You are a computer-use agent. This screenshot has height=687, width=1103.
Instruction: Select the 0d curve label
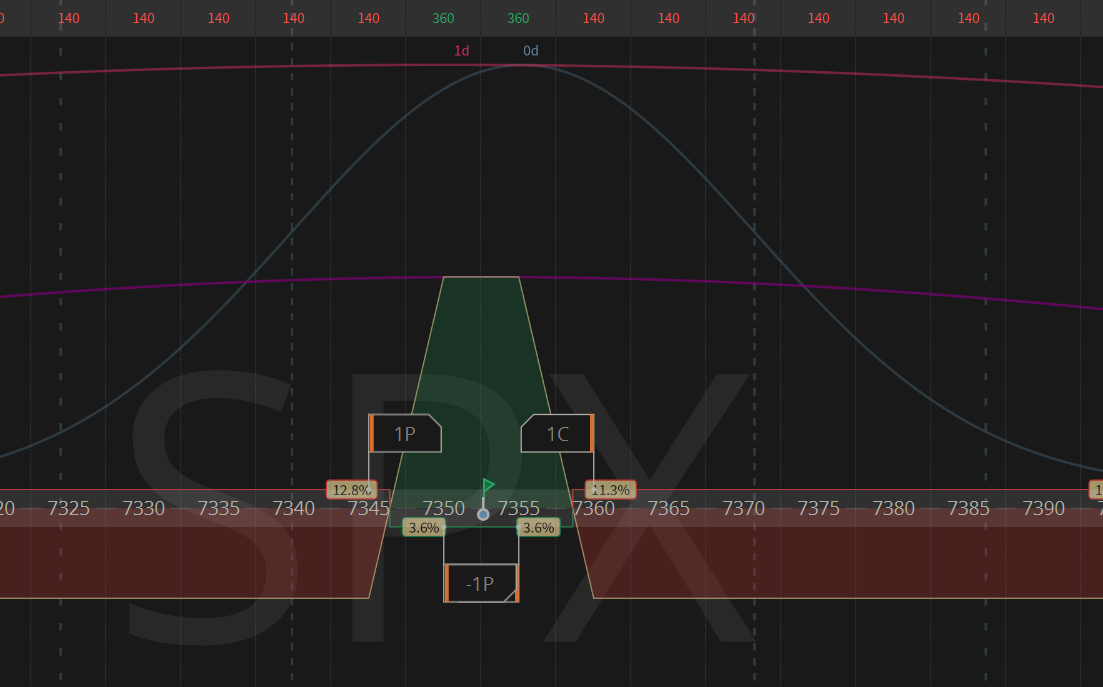pos(531,51)
